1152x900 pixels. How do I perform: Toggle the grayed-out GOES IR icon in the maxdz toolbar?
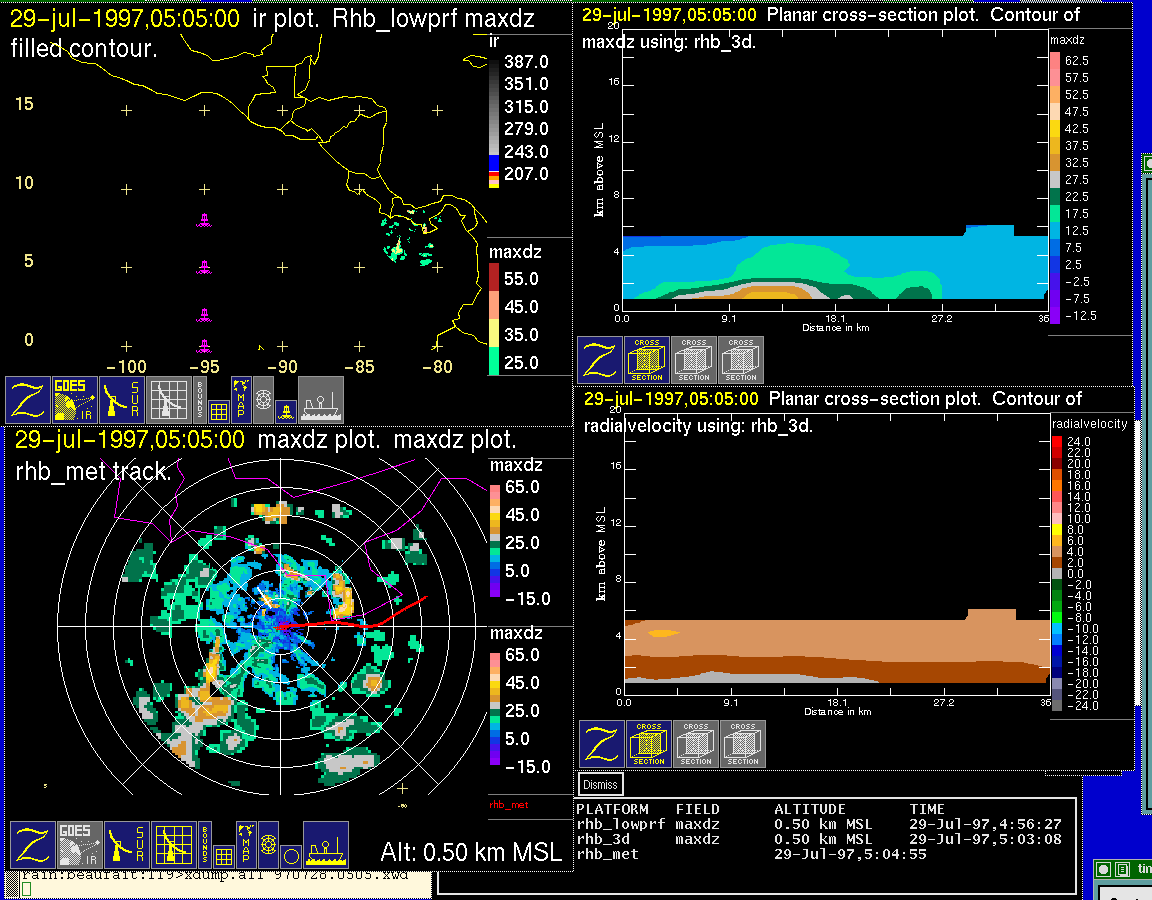[x=79, y=845]
